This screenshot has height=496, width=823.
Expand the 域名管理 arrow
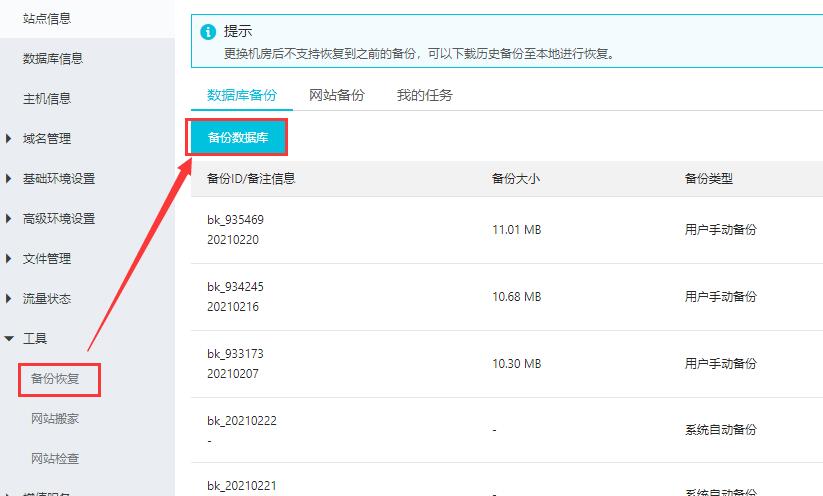pyautogui.click(x=8, y=139)
